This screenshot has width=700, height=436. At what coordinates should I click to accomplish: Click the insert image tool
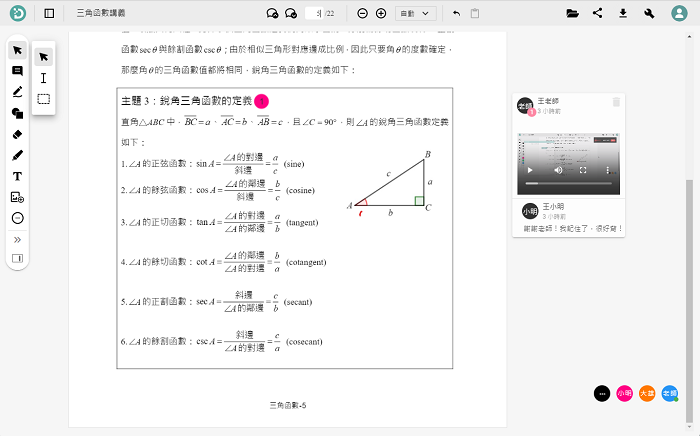coord(17,197)
